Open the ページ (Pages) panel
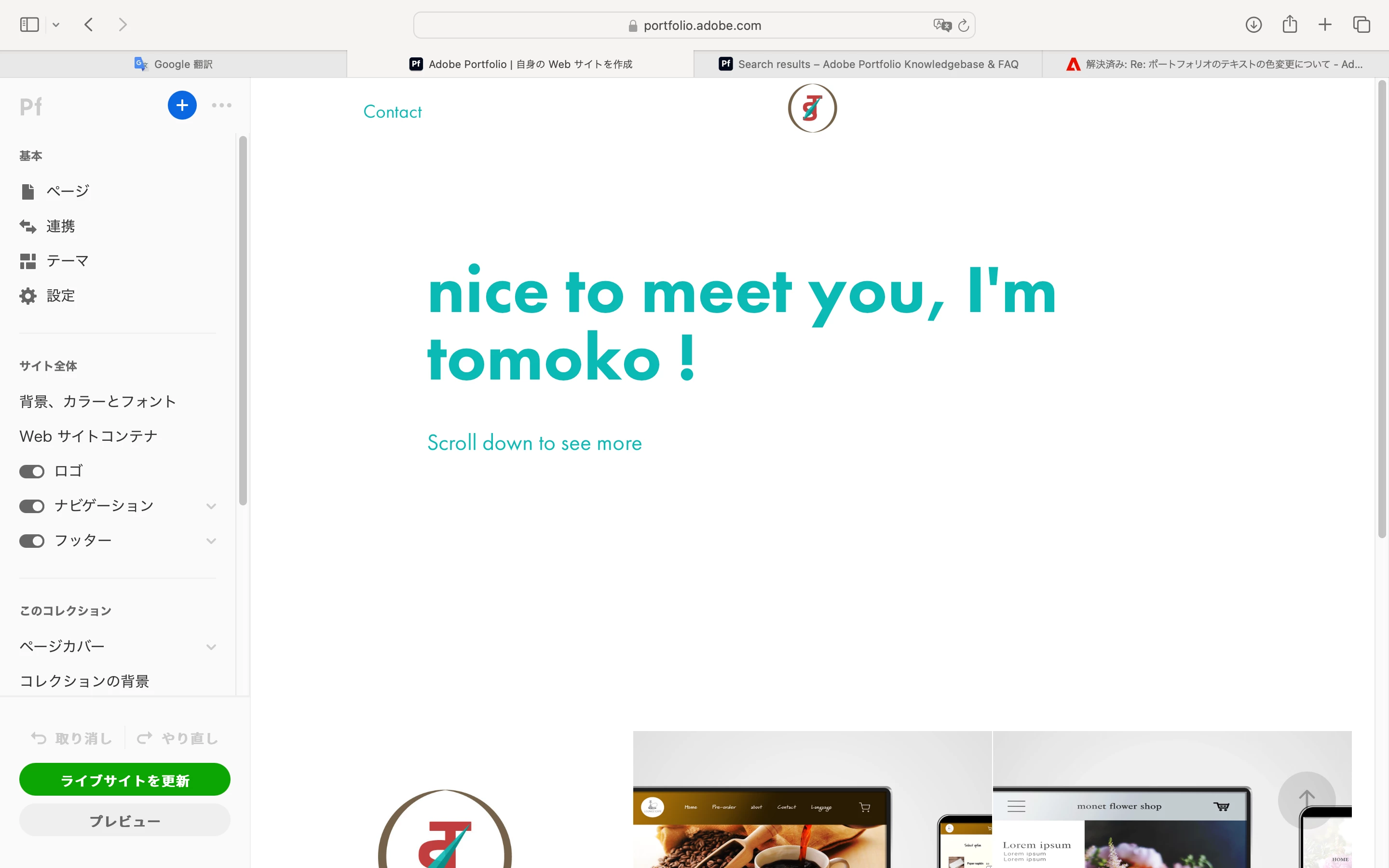This screenshot has height=868, width=1389. [67, 191]
